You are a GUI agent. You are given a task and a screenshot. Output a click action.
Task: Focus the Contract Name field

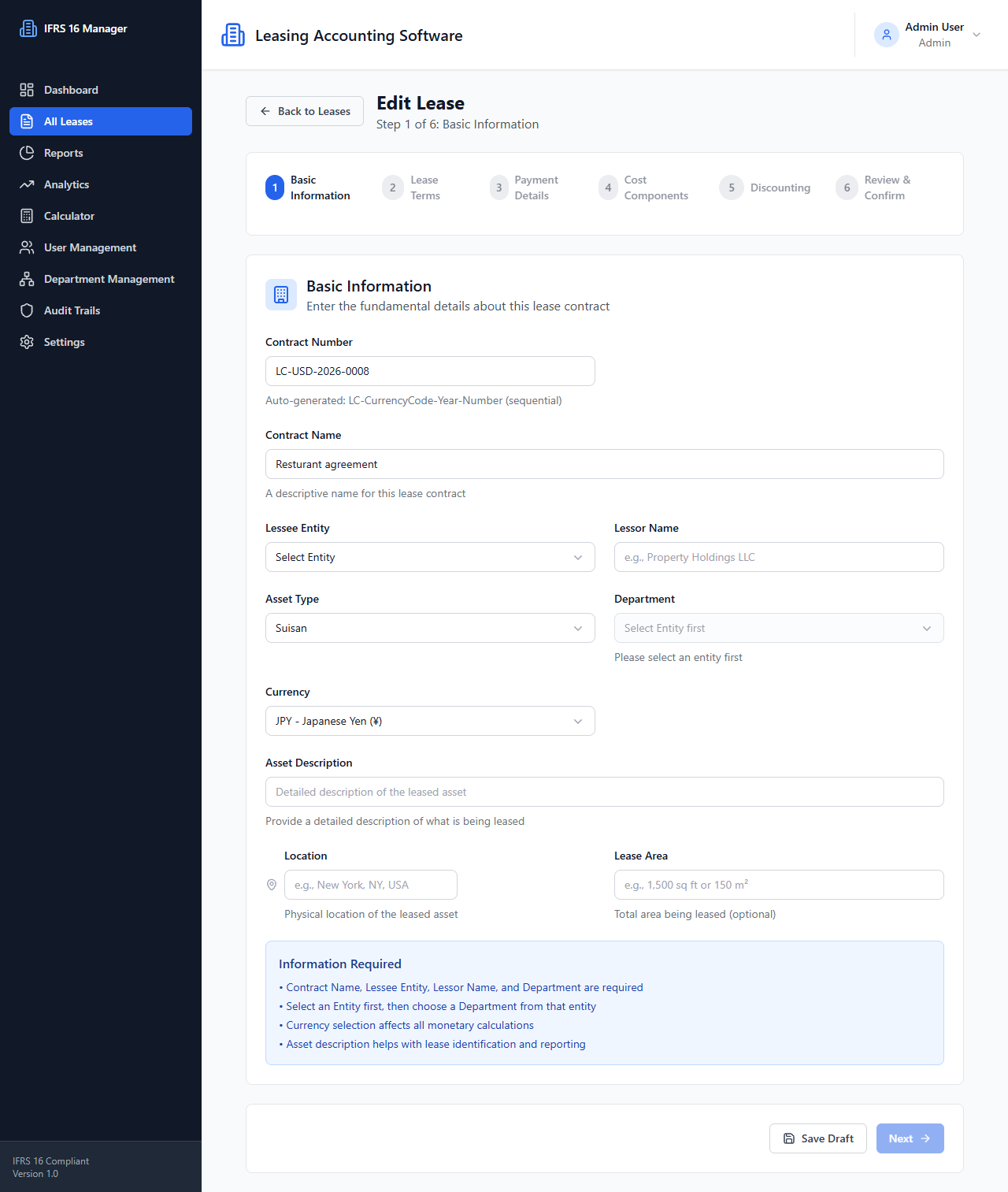coord(605,464)
